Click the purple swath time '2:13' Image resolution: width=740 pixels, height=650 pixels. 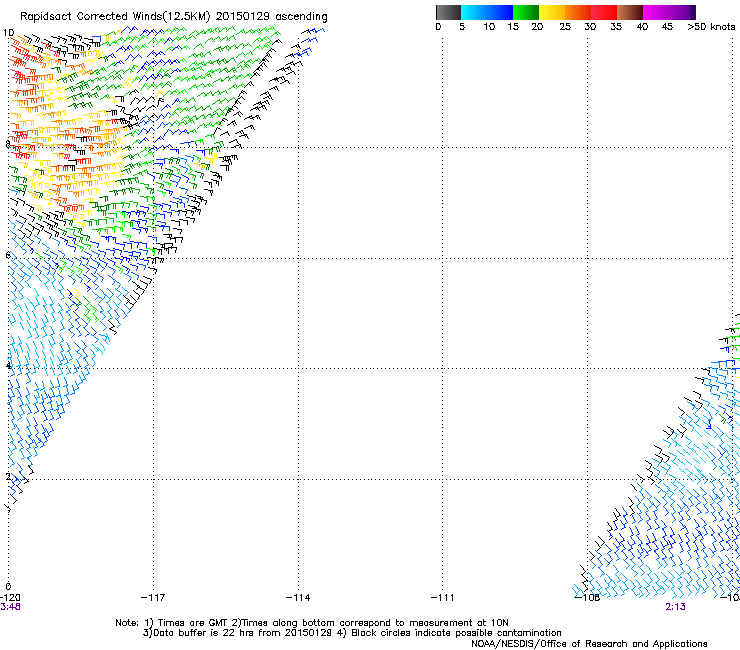click(675, 607)
